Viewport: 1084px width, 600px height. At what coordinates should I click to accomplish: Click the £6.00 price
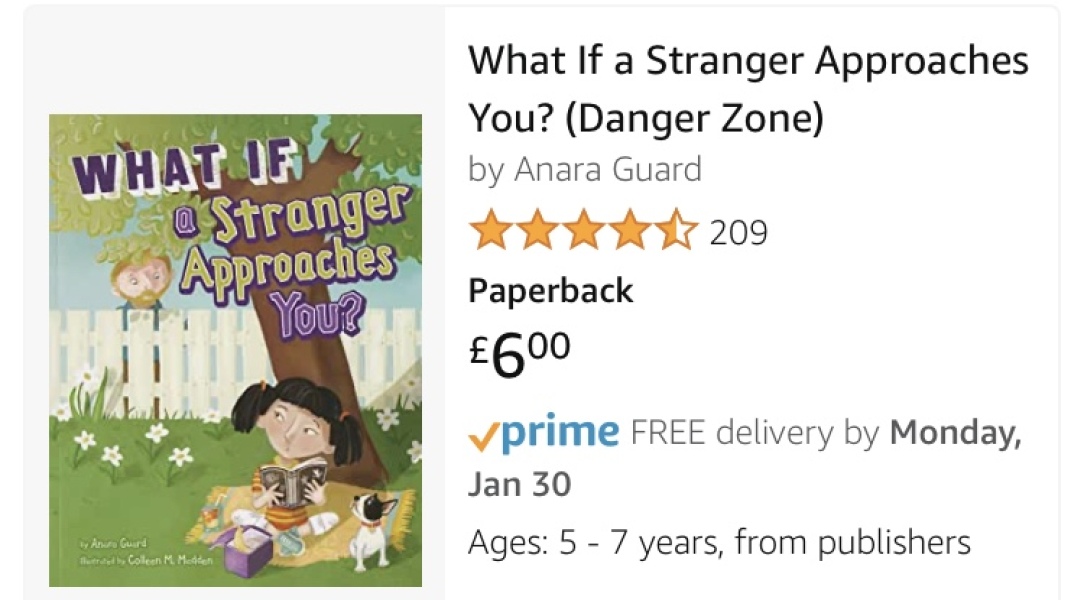pos(519,349)
